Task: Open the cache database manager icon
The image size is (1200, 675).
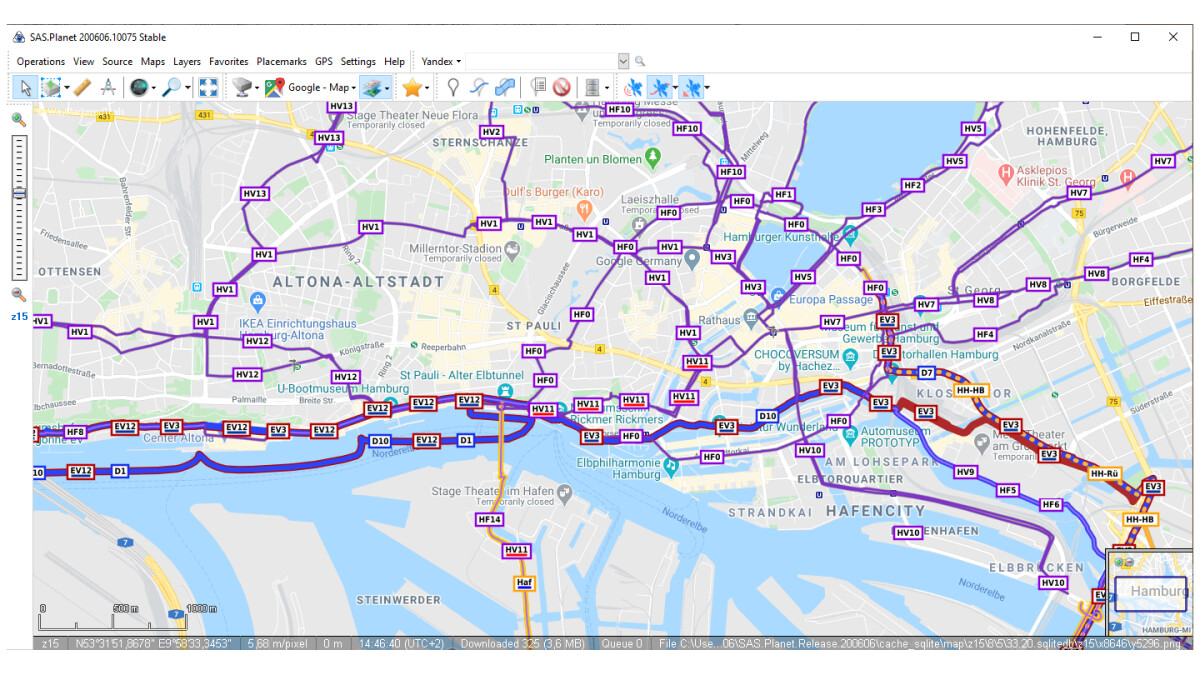Action: point(592,87)
